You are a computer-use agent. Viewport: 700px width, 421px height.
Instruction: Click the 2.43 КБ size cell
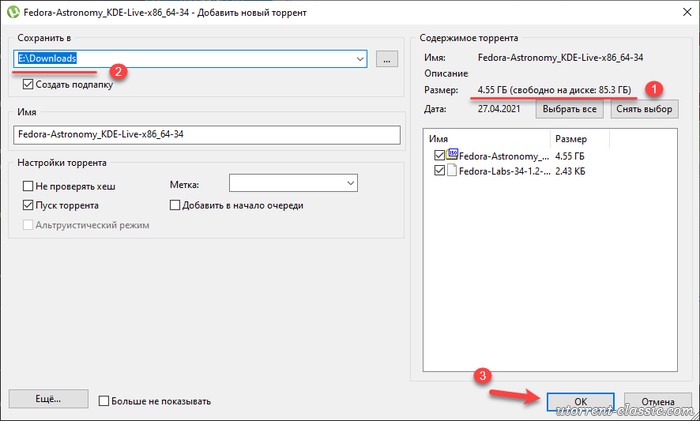click(x=570, y=171)
